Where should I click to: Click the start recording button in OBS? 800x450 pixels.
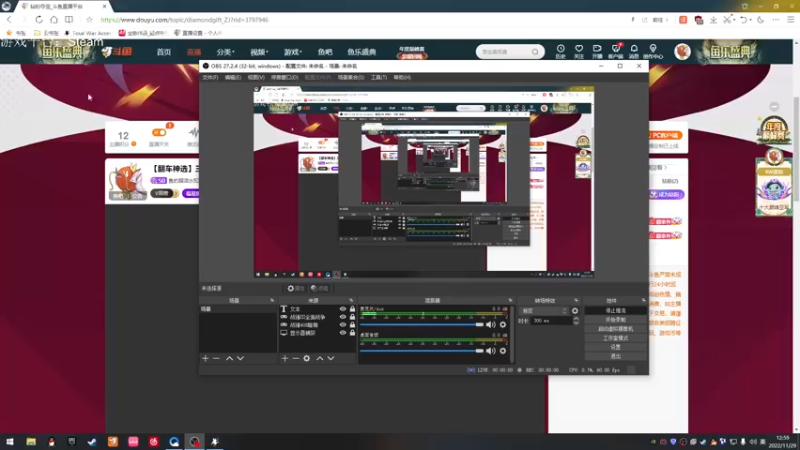(615, 320)
